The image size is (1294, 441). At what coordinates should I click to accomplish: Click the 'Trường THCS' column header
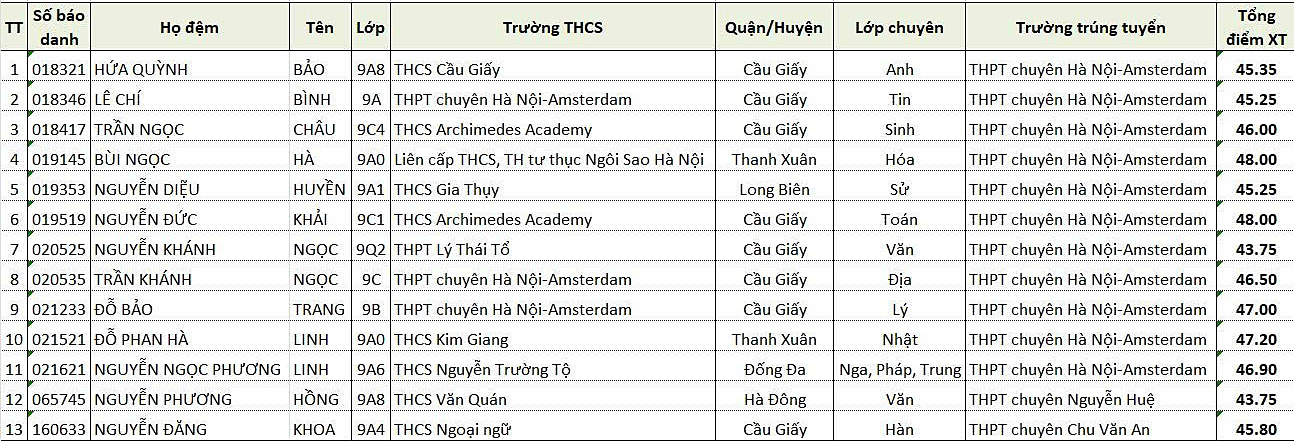(x=553, y=27)
